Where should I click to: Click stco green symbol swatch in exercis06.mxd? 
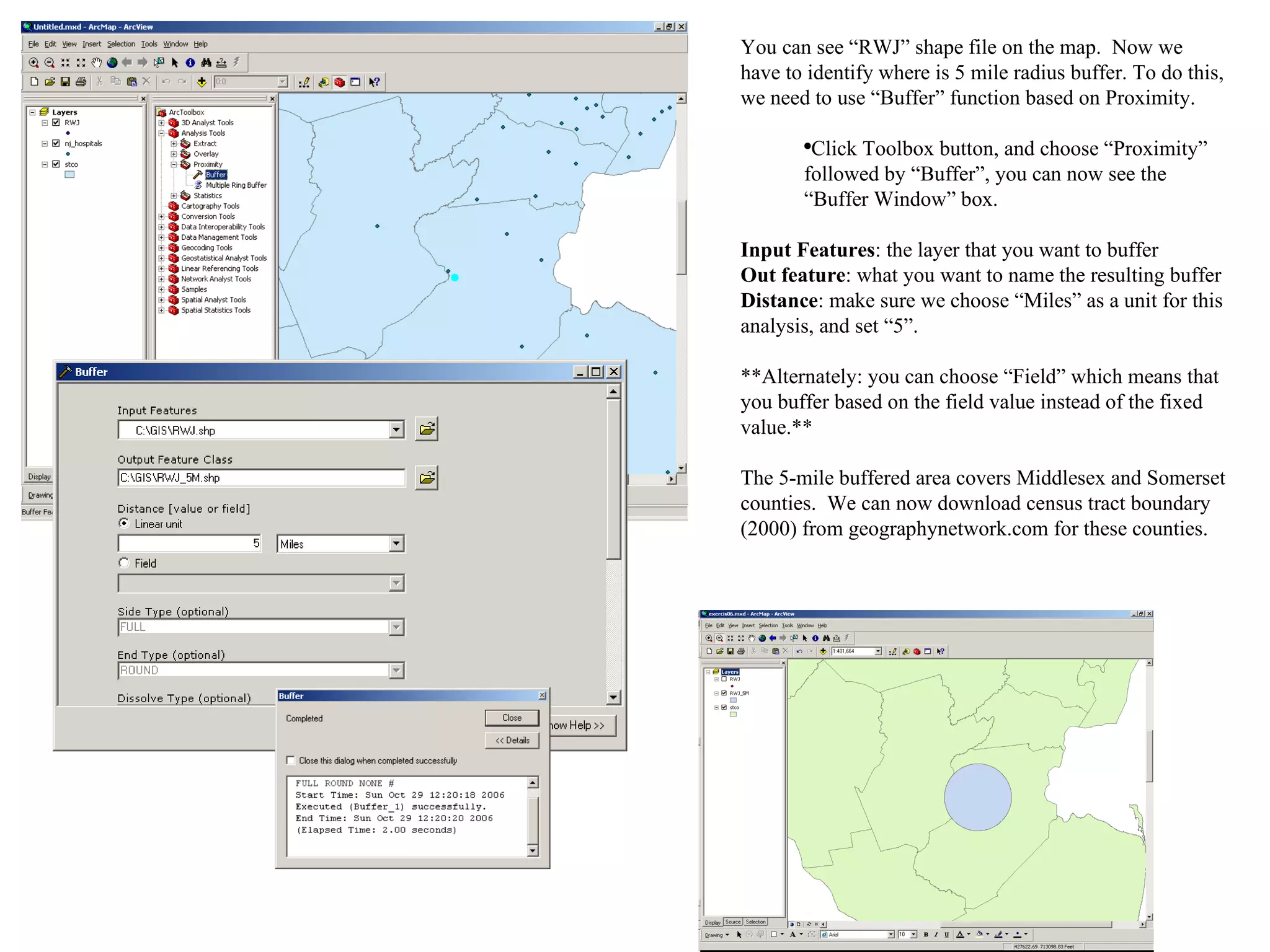[733, 714]
